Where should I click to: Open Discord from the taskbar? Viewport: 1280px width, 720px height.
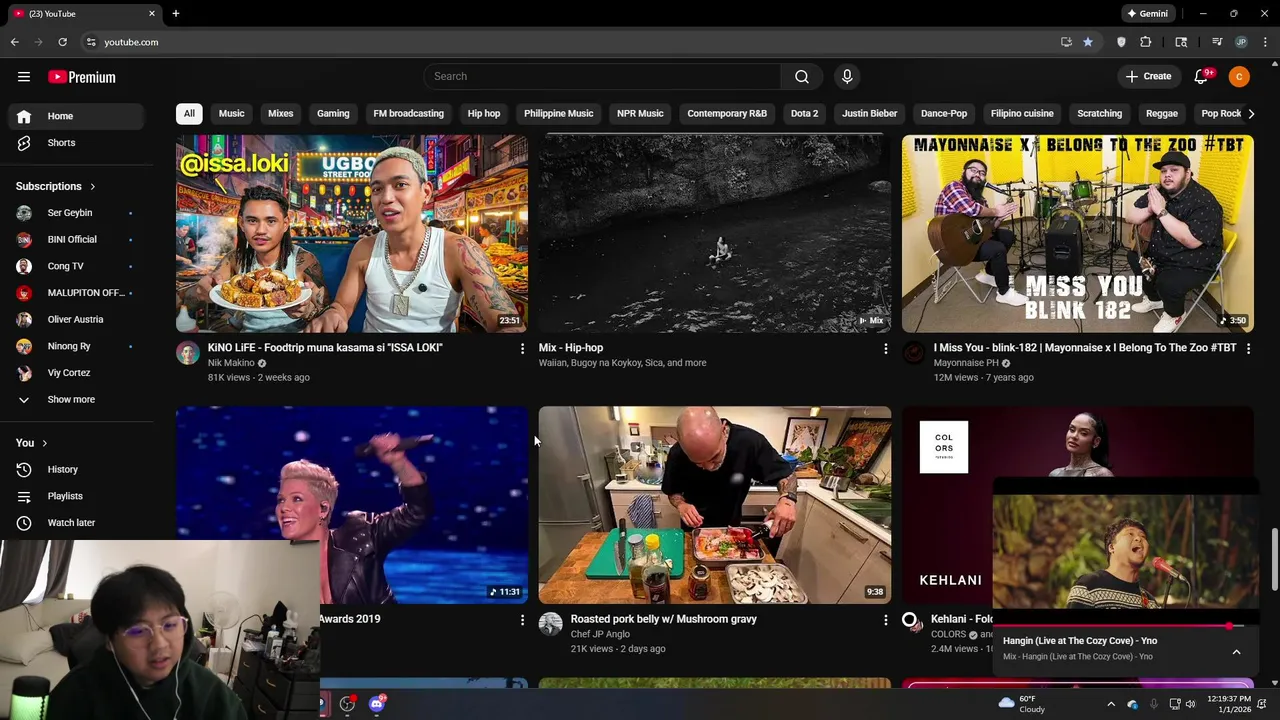[x=377, y=704]
